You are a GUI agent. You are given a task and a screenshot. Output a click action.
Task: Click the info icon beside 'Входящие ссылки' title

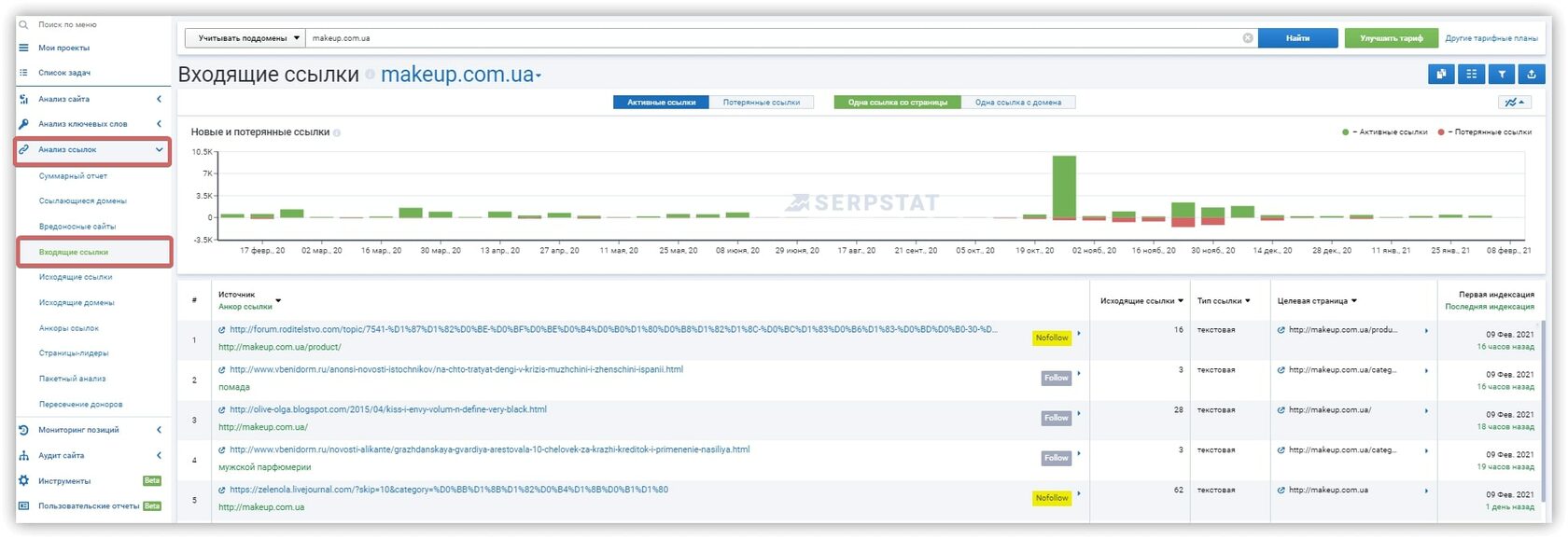pyautogui.click(x=370, y=75)
